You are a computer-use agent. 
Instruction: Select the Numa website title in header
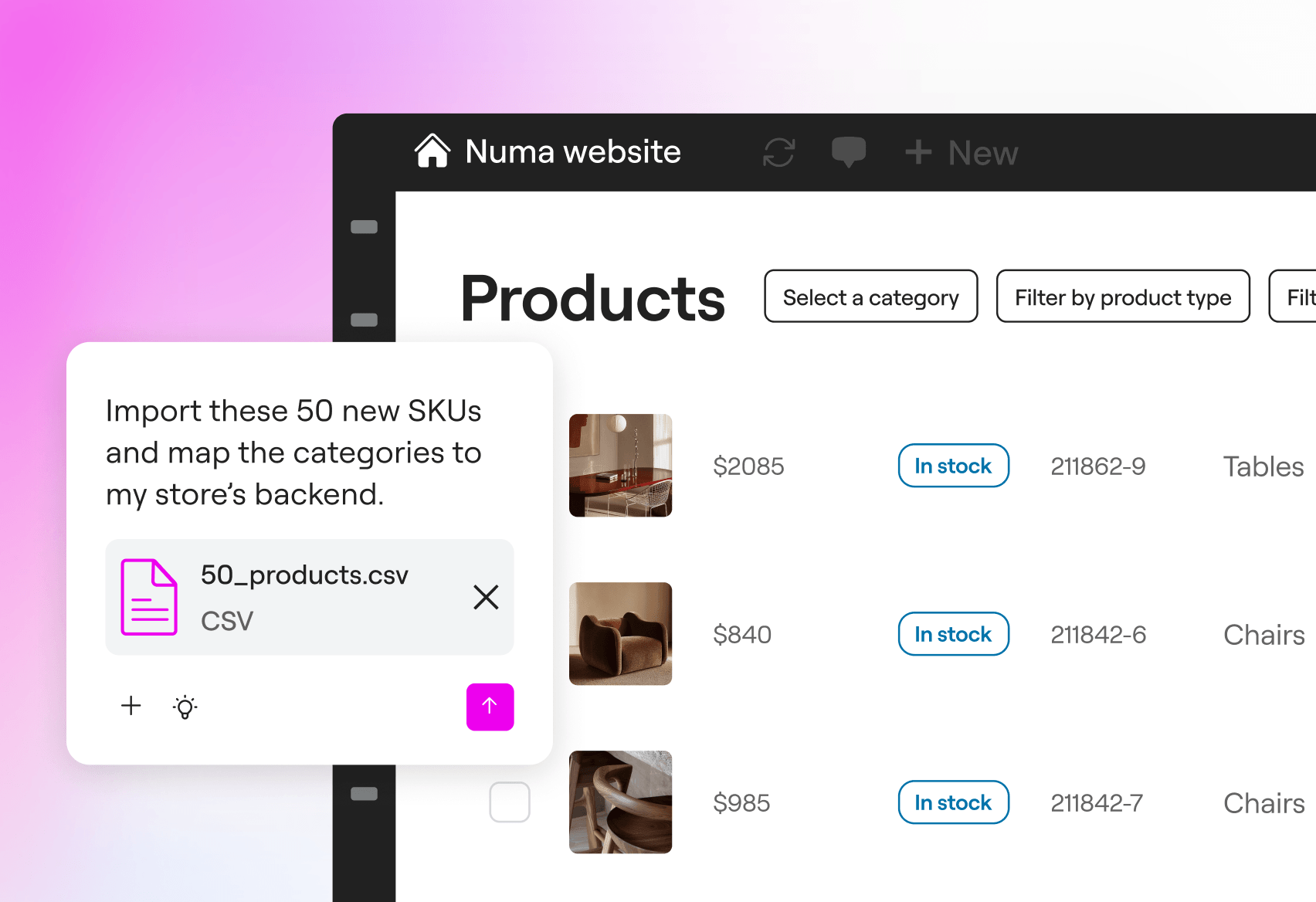pyautogui.click(x=573, y=152)
